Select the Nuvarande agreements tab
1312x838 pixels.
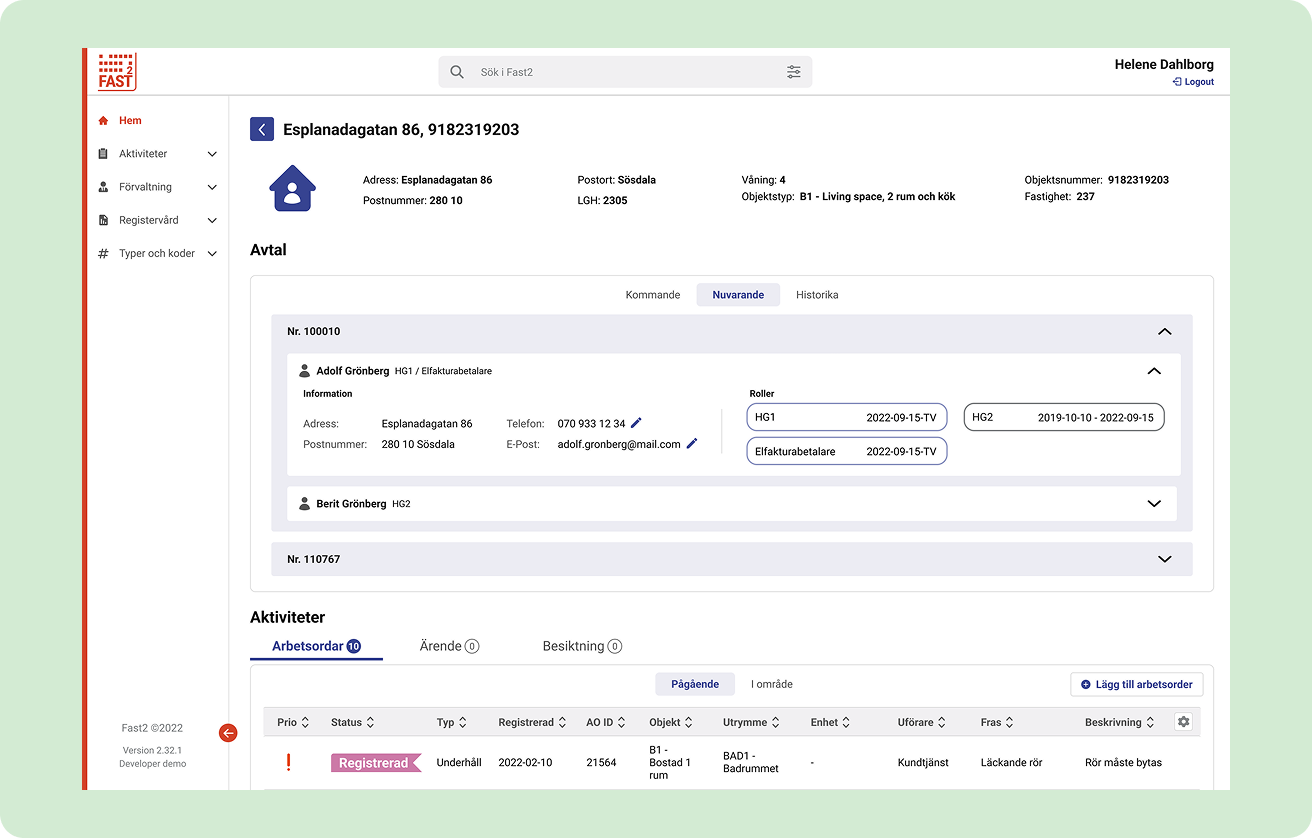738,295
